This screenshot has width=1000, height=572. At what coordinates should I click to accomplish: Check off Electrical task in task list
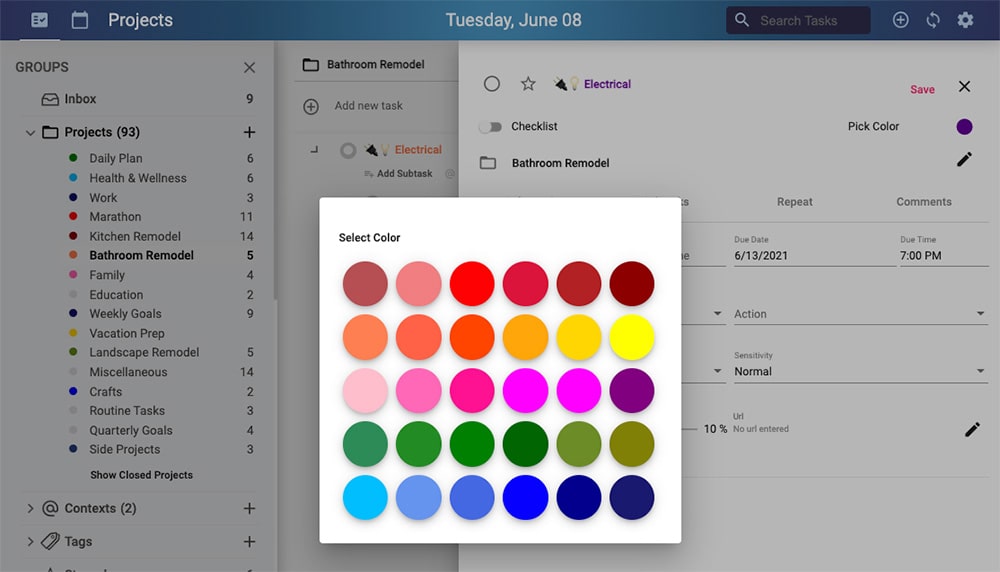348,150
